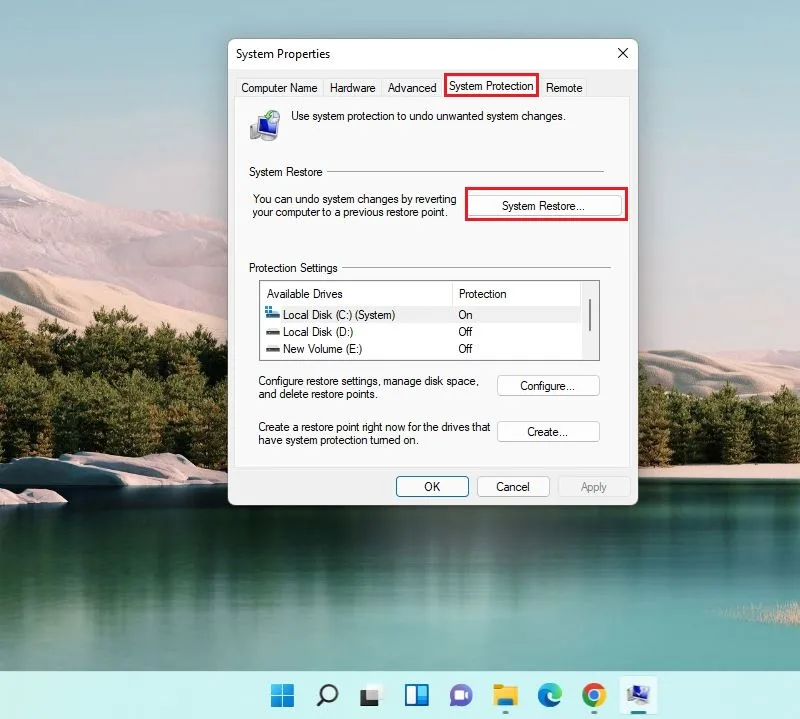The width and height of the screenshot is (800, 719).
Task: Click Create... restore point button
Action: [548, 432]
